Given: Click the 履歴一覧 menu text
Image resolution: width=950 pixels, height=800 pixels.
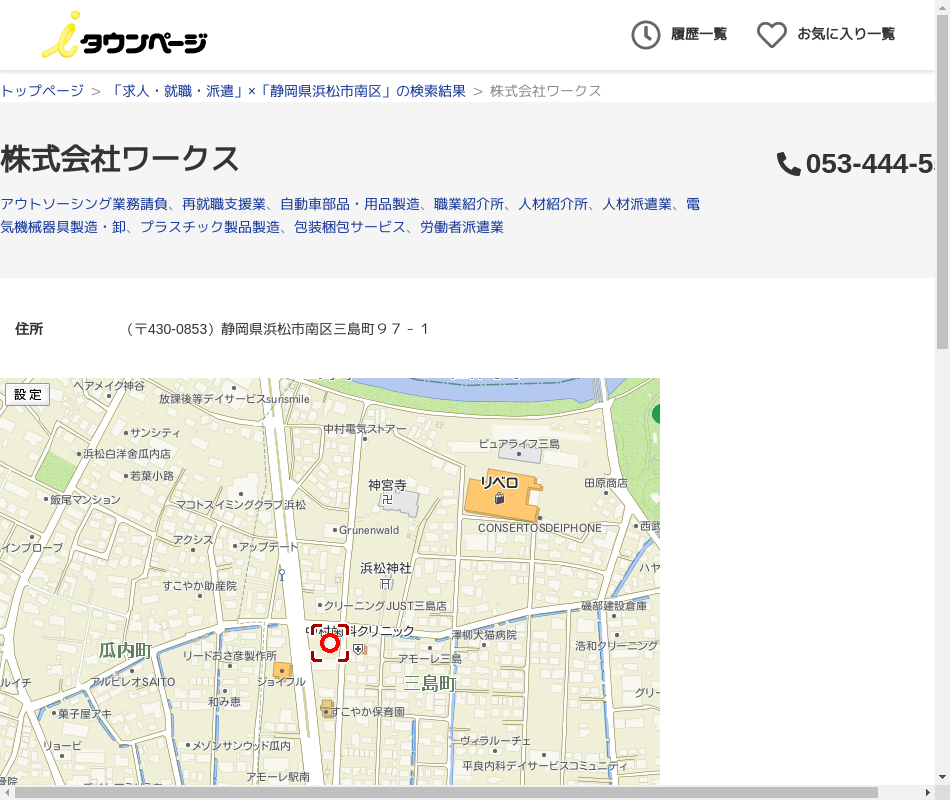Looking at the screenshot, I should 699,35.
